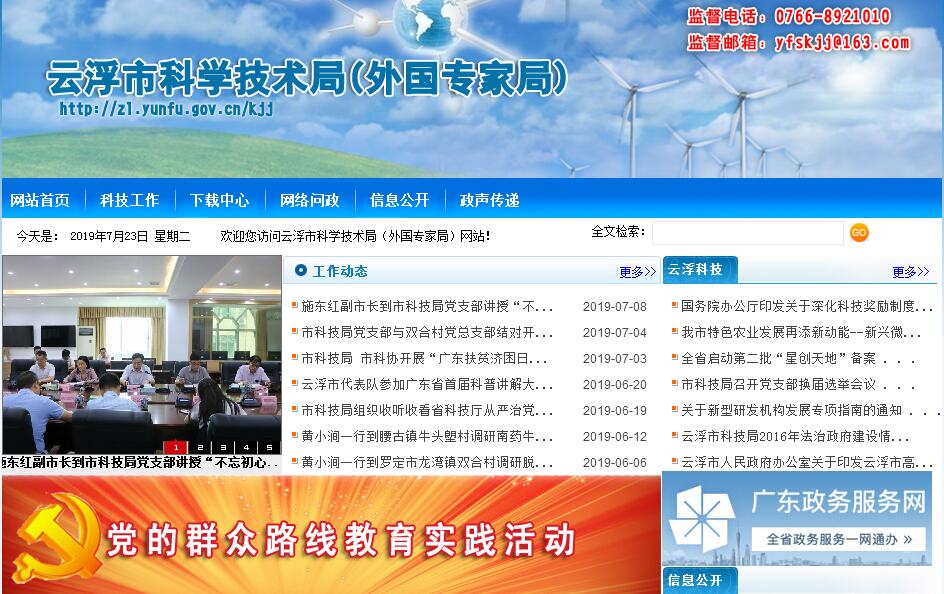Select slide 1 in image carousel
This screenshot has height=594, width=944.
[176, 447]
